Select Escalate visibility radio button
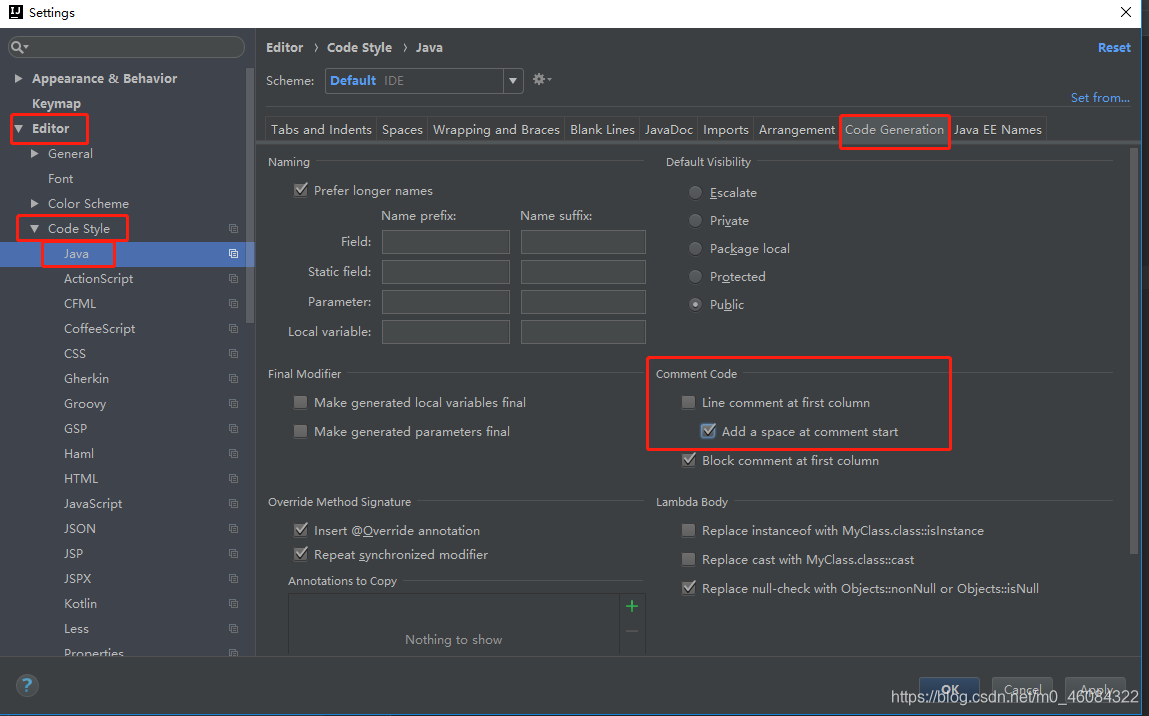Image resolution: width=1149 pixels, height=716 pixels. (x=695, y=193)
